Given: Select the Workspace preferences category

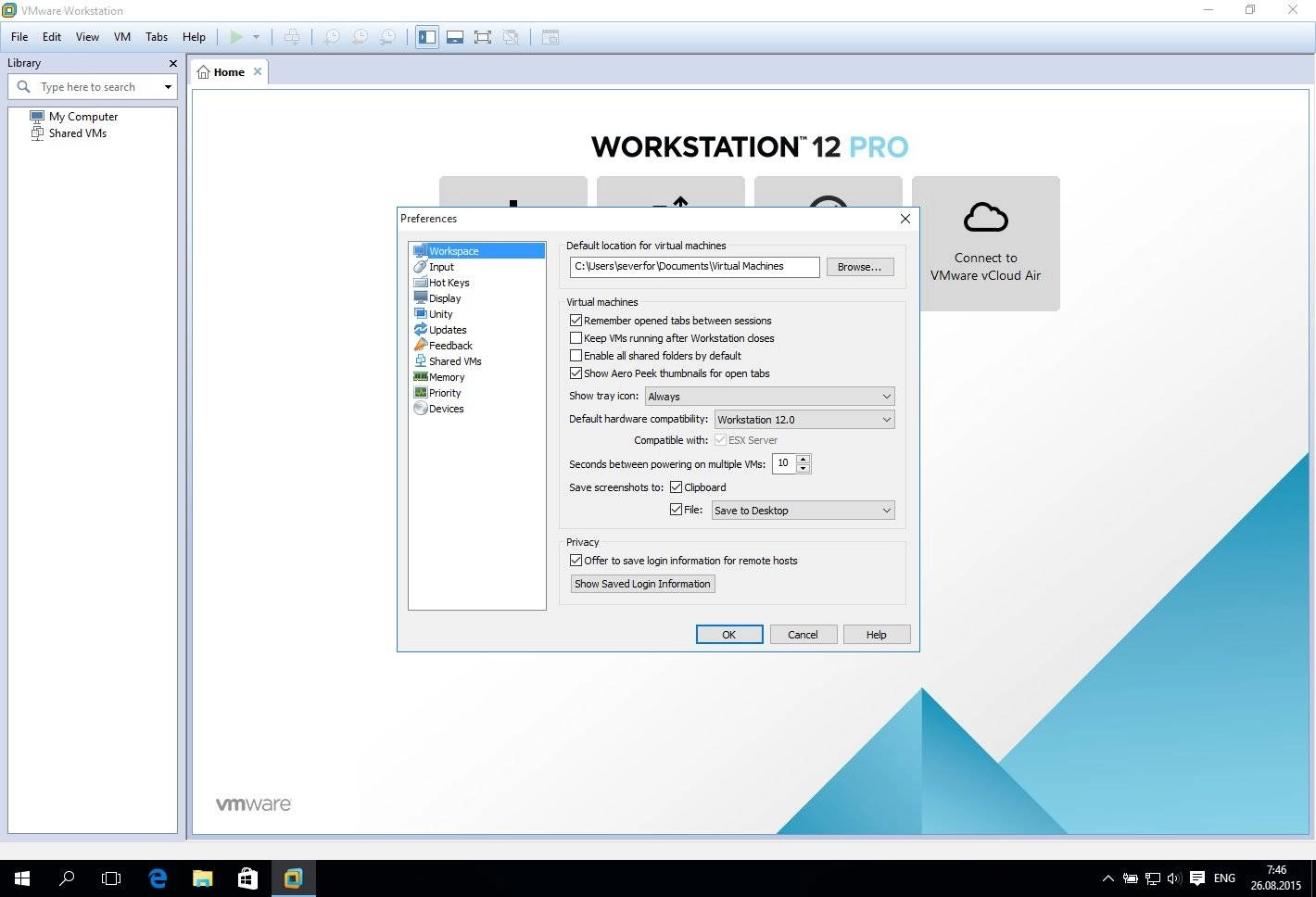Looking at the screenshot, I should point(477,251).
